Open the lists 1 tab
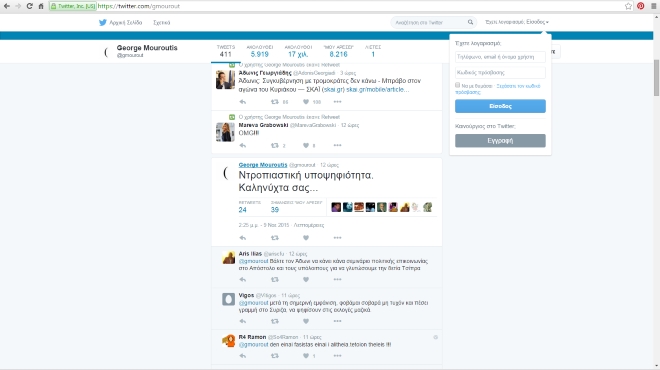660x370 pixels. 373,51
